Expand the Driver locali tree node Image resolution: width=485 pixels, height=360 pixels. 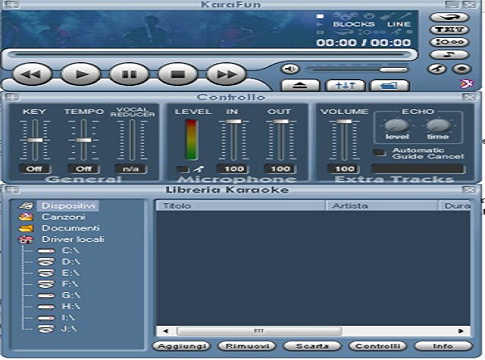(73, 239)
